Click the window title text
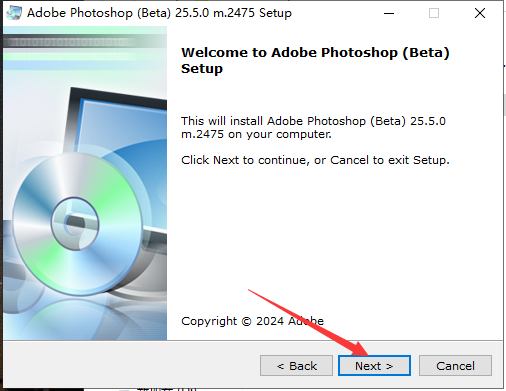This screenshot has height=391, width=506. (159, 13)
